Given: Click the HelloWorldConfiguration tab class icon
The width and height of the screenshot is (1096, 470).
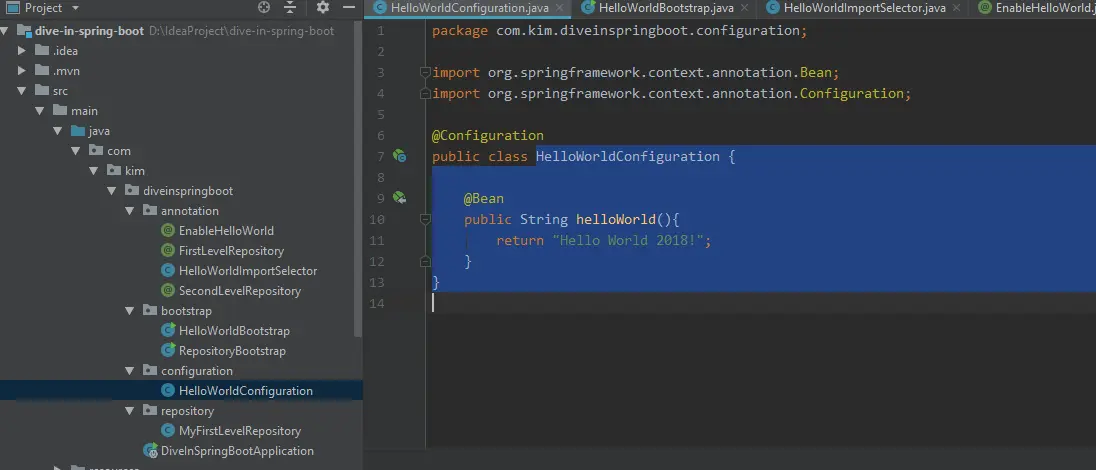Looking at the screenshot, I should 380,8.
